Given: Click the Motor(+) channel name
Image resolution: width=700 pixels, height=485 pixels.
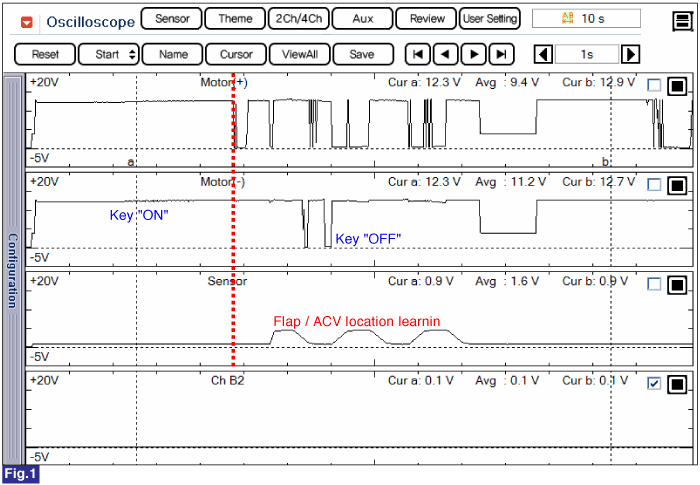Looking at the screenshot, I should [224, 83].
